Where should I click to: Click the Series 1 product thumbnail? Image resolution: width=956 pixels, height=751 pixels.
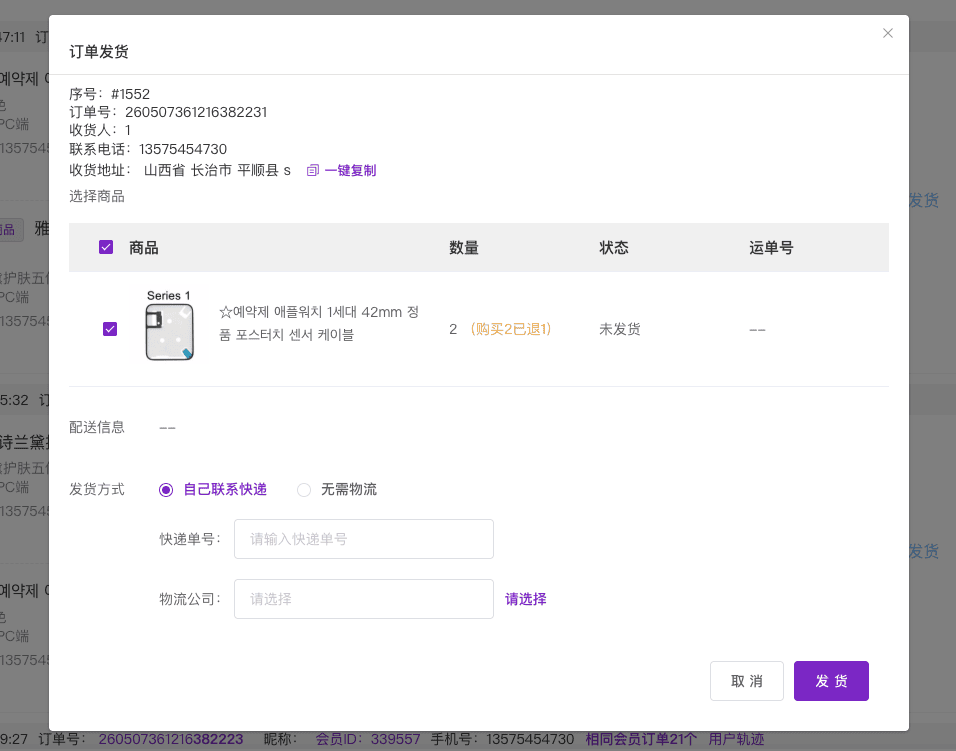(169, 326)
